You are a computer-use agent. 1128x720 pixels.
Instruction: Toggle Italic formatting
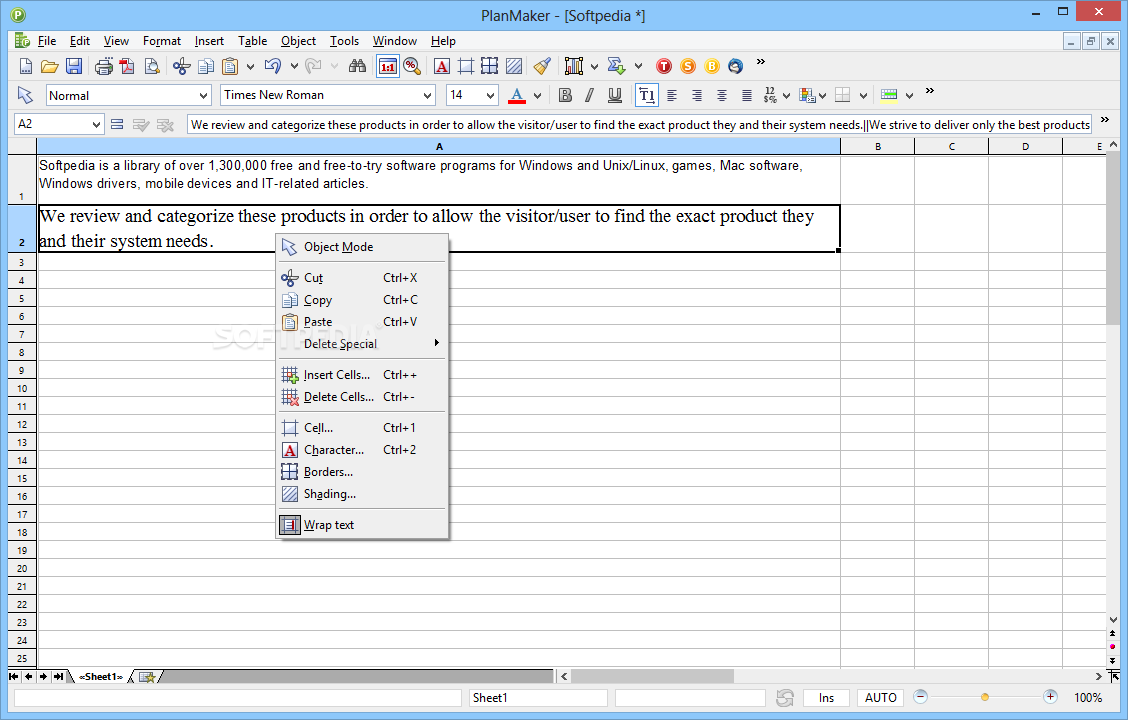pos(590,95)
